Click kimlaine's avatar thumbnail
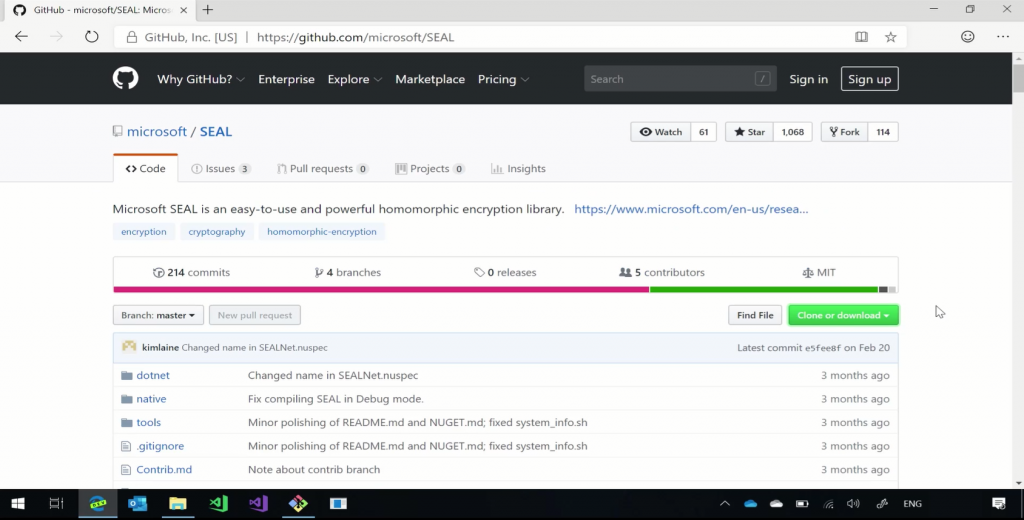 point(129,347)
